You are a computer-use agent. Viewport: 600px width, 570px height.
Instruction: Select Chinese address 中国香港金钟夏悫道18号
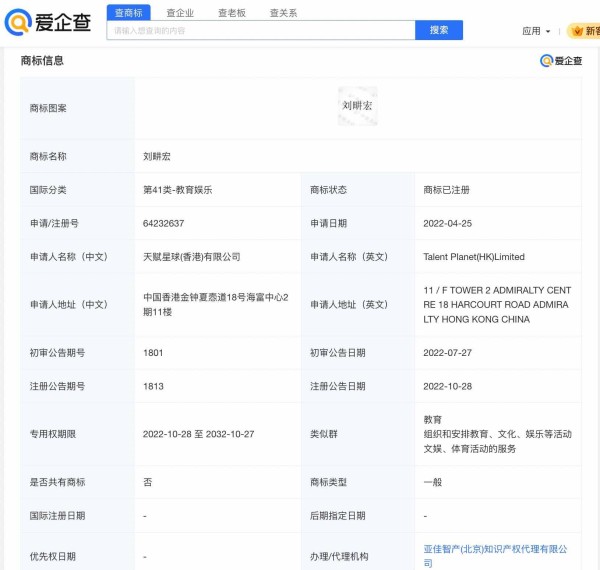pyautogui.click(x=194, y=298)
